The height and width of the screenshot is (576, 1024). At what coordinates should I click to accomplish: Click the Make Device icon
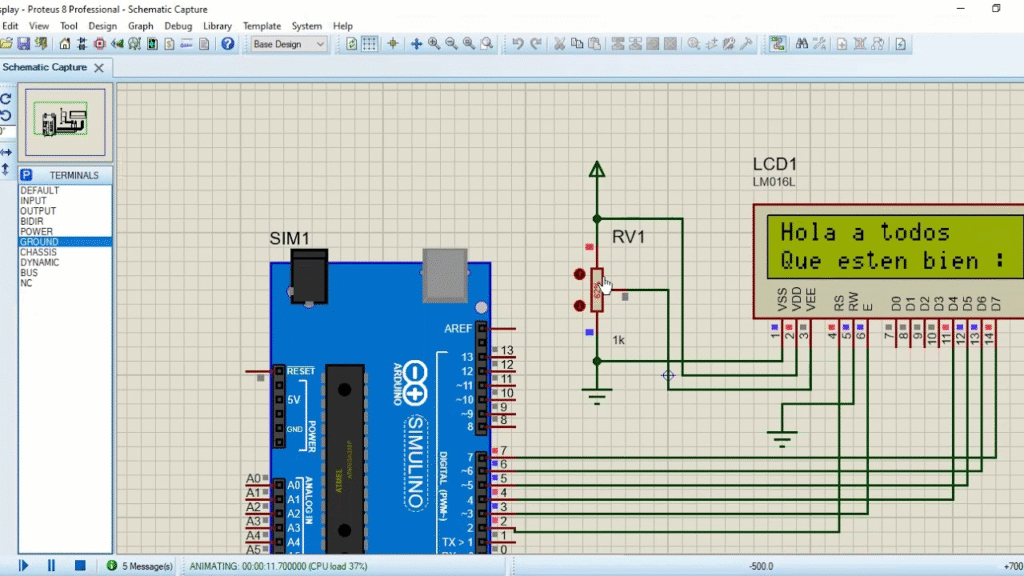pos(711,44)
